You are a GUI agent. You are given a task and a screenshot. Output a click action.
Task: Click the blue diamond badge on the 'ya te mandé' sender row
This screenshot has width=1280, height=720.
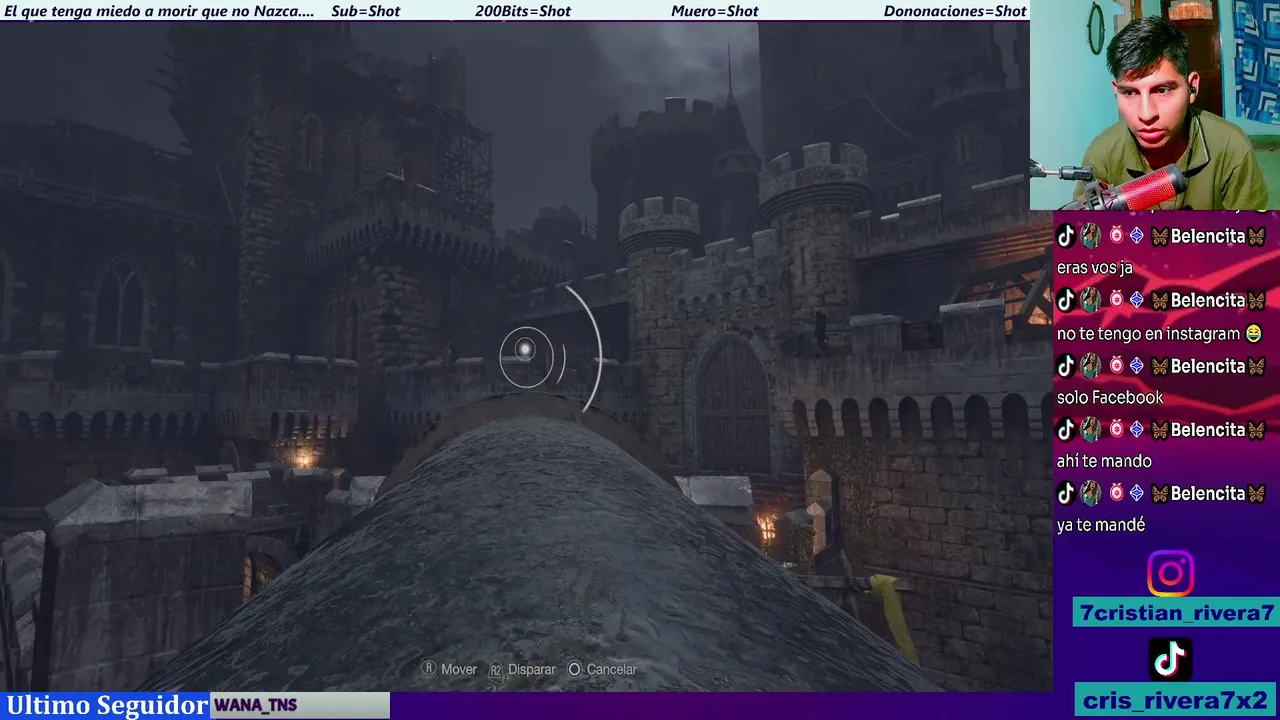coord(1136,493)
